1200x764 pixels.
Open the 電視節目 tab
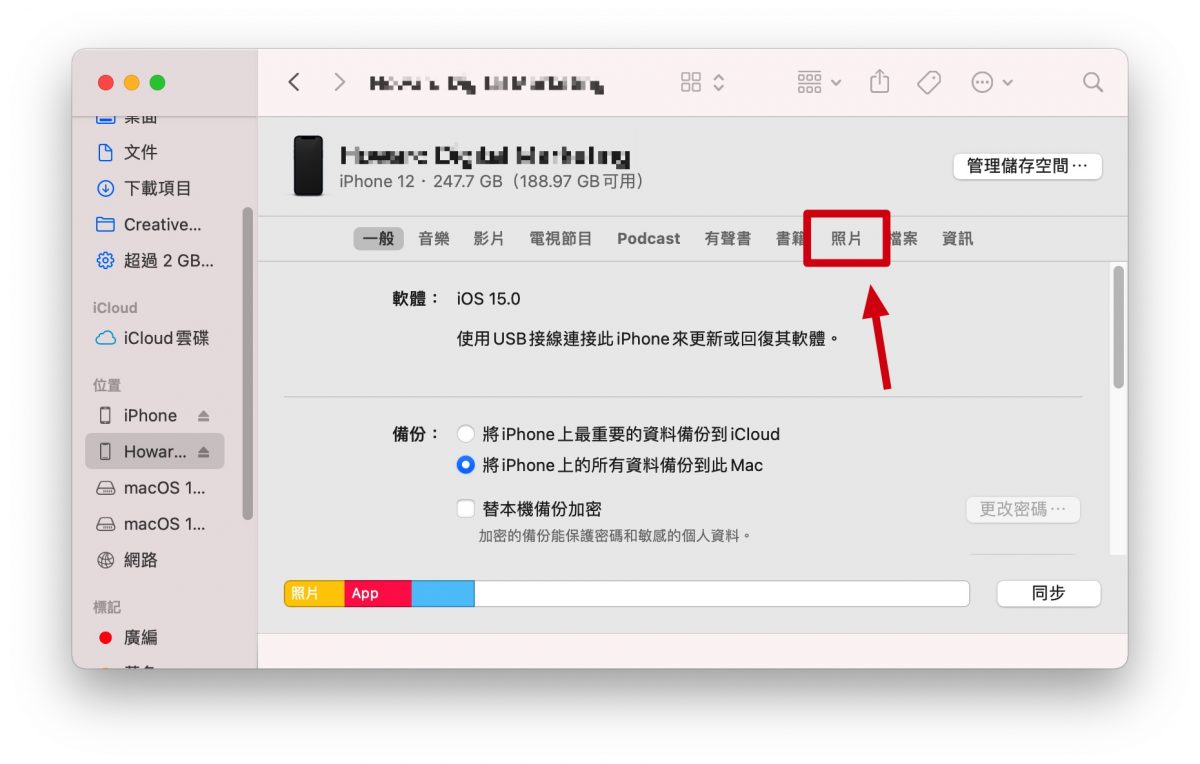[x=561, y=238]
